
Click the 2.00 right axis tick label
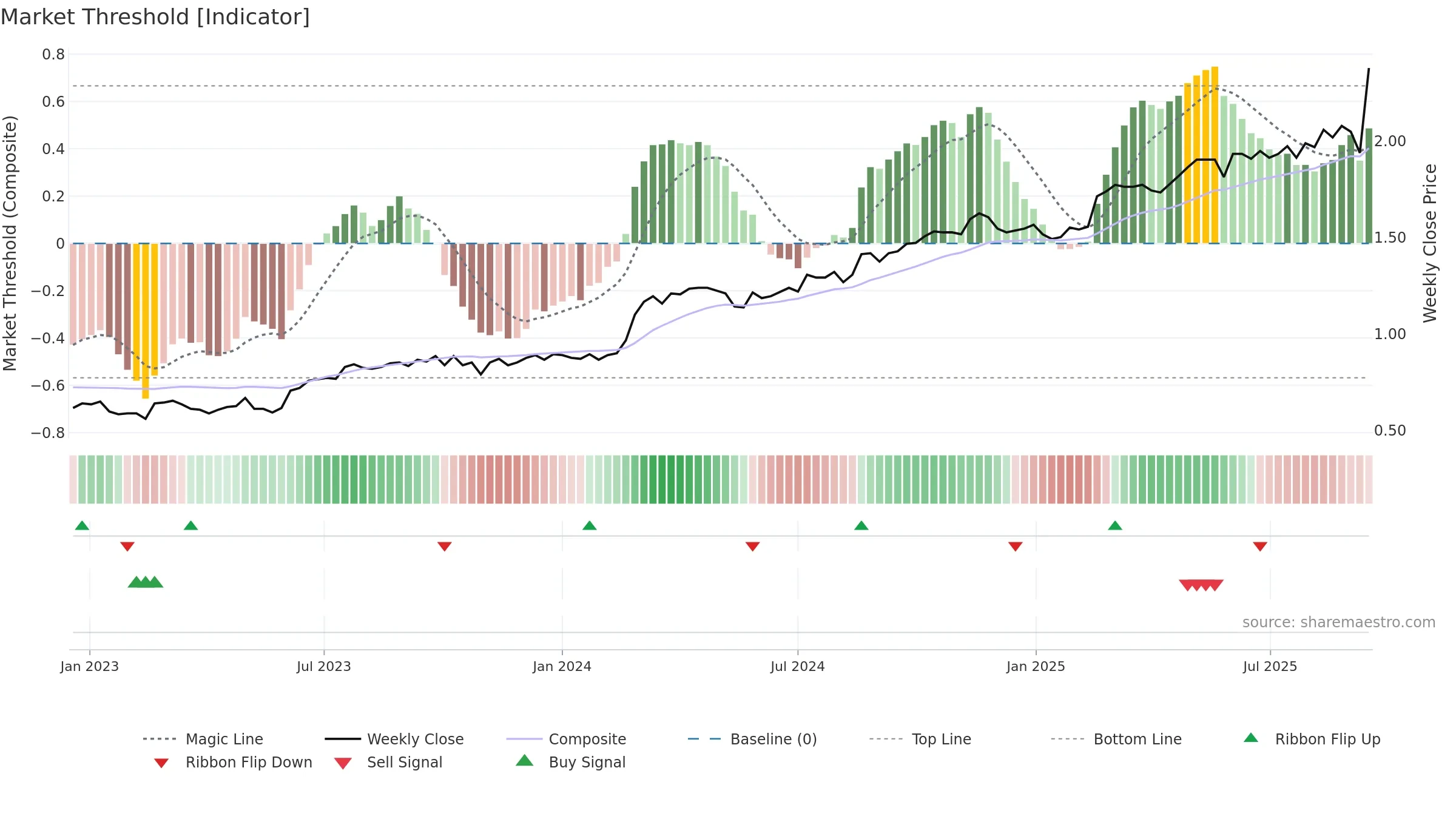(x=1390, y=141)
